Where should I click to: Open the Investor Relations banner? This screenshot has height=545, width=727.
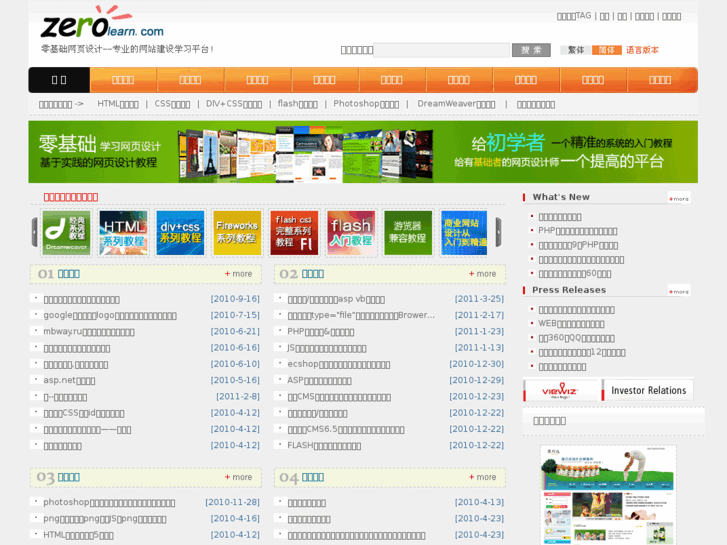click(648, 390)
